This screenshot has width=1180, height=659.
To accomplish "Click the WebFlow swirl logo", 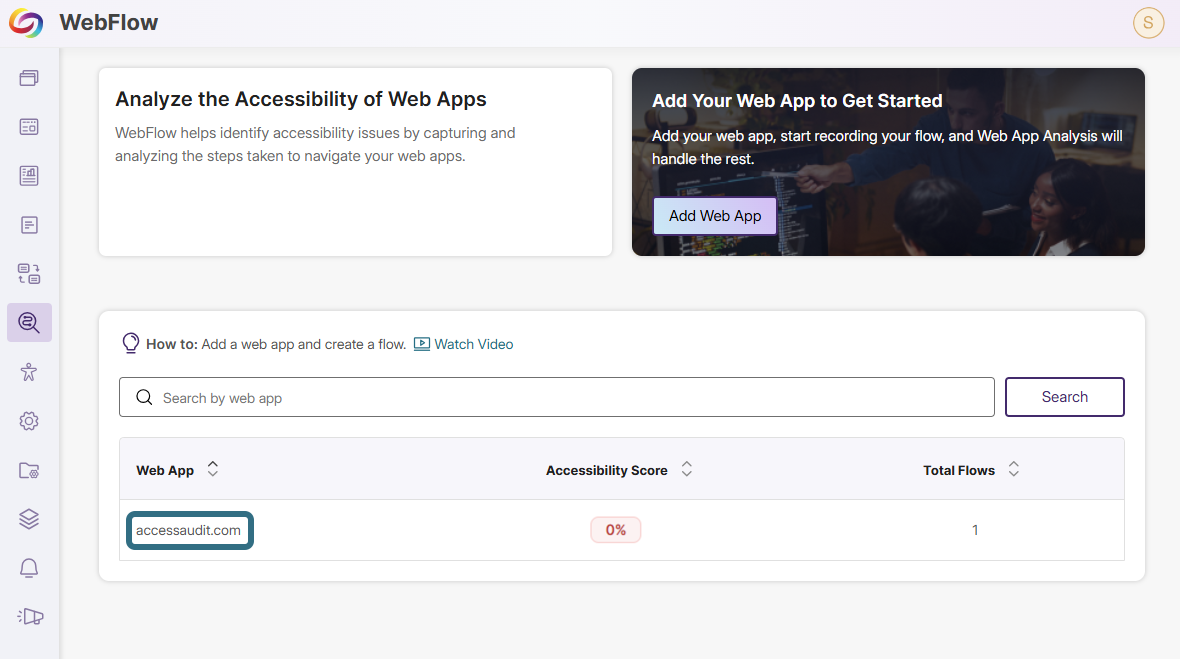I will (26, 23).
